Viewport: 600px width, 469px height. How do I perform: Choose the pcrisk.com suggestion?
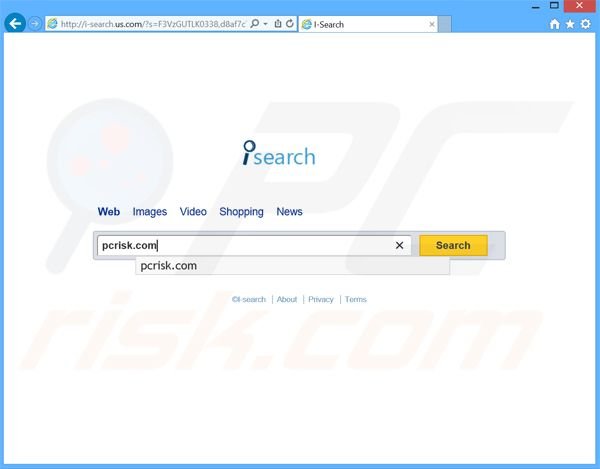292,266
